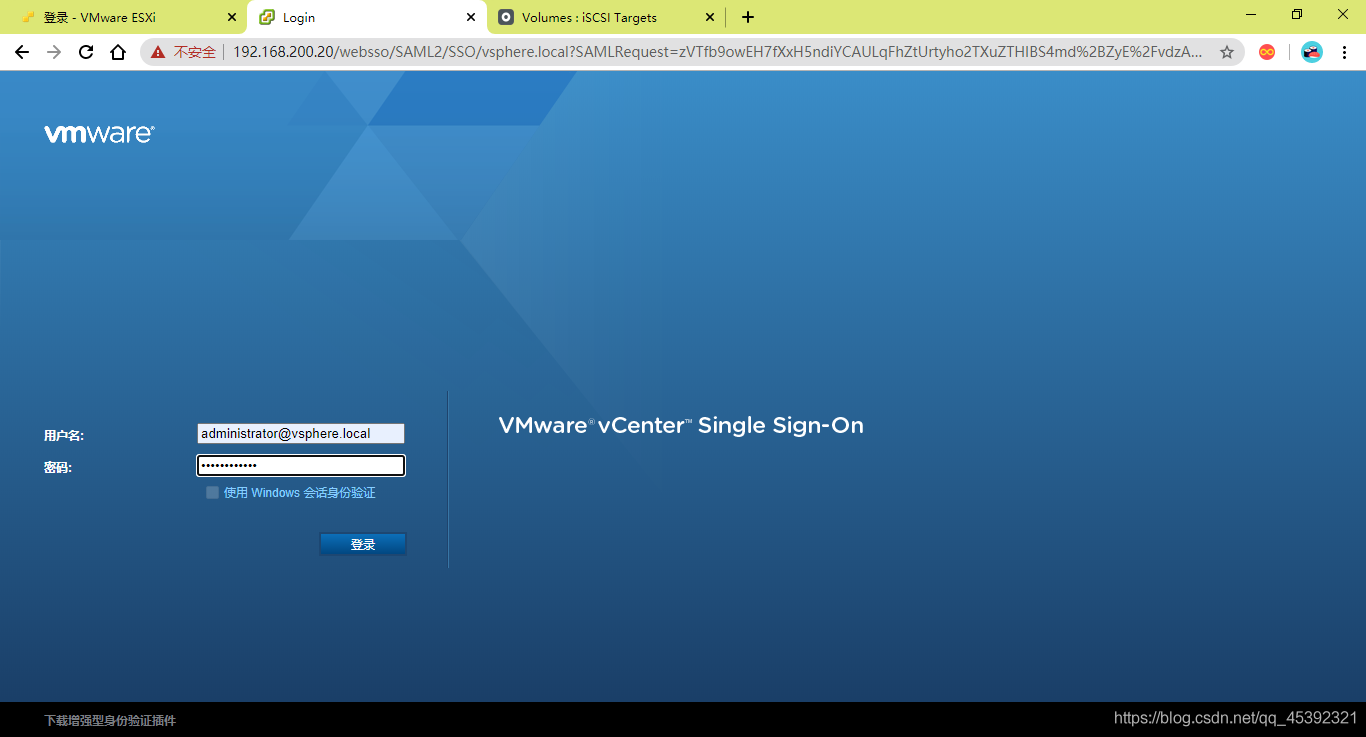Screen dimensions: 1366x737
Task: Enable 使用 Windows 会话身份验证 checkbox
Action: click(212, 492)
